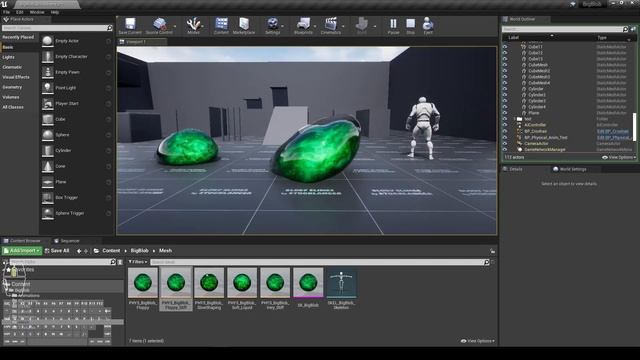Click the Content Browser lock icon
Image resolution: width=640 pixels, height=360 pixels.
pos(493,251)
